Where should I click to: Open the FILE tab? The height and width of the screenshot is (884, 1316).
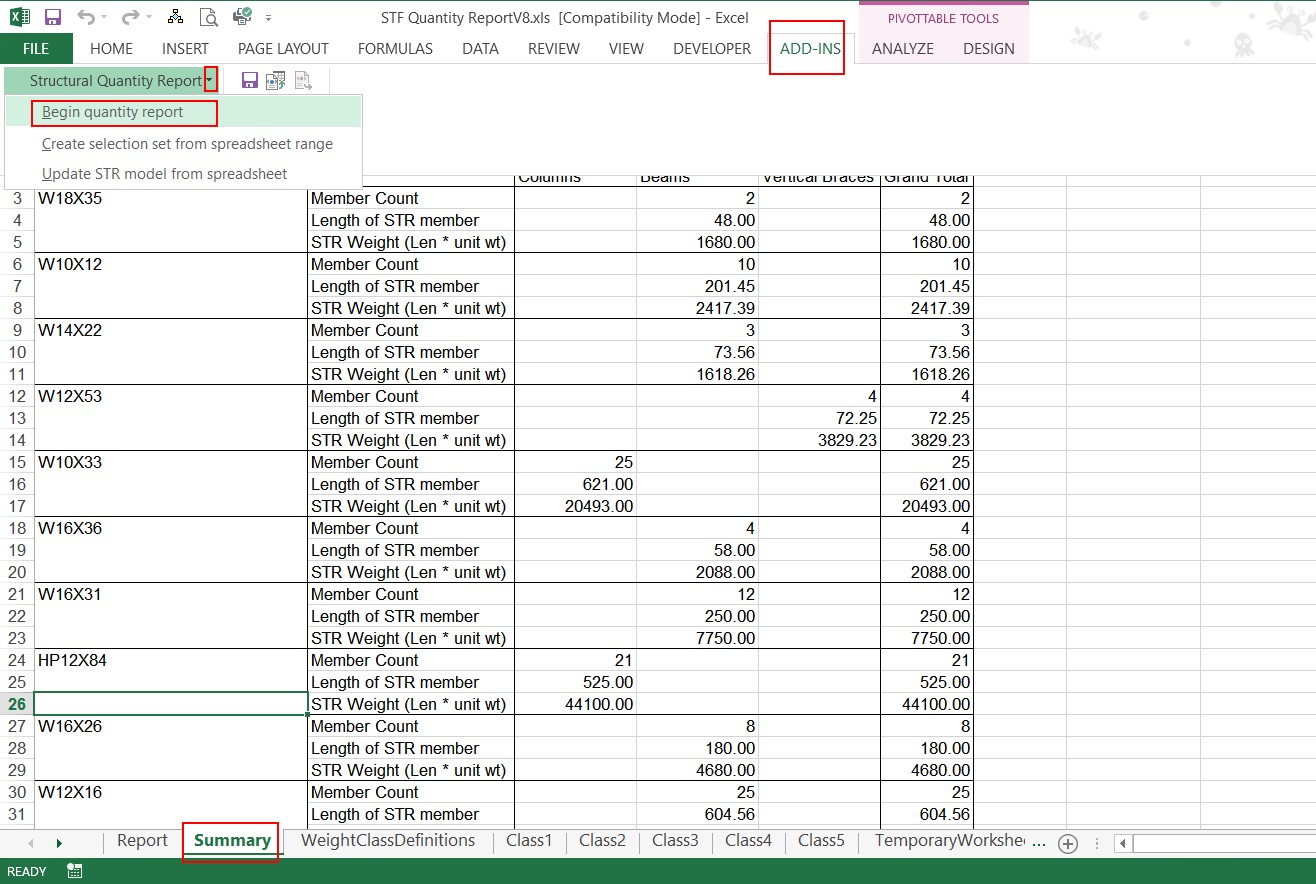click(x=36, y=48)
